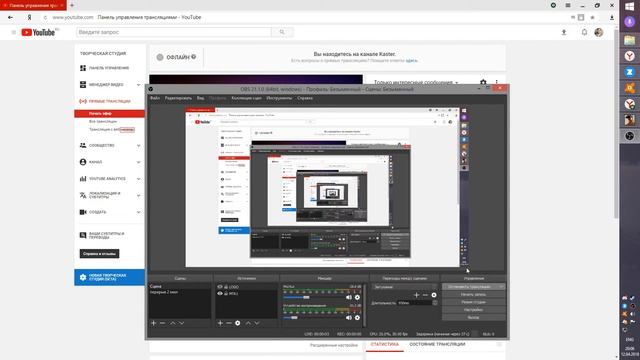The height and width of the screenshot is (360, 640).
Task: Click the YouTube logo
Action: (x=38, y=32)
